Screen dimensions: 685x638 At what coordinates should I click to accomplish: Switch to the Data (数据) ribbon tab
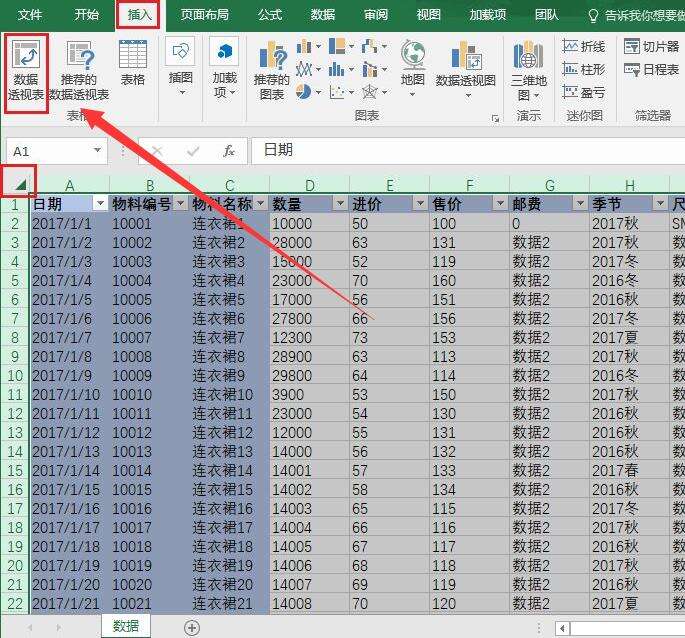323,15
